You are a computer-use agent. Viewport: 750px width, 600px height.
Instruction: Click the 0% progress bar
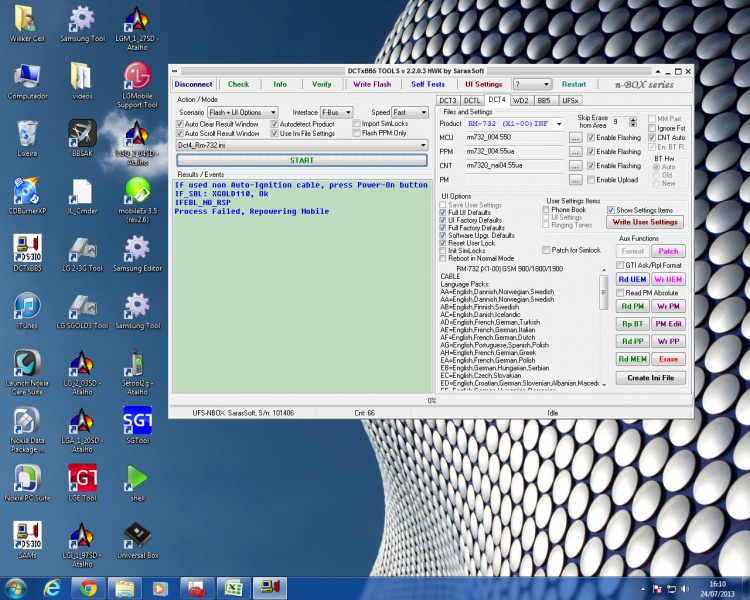click(431, 400)
